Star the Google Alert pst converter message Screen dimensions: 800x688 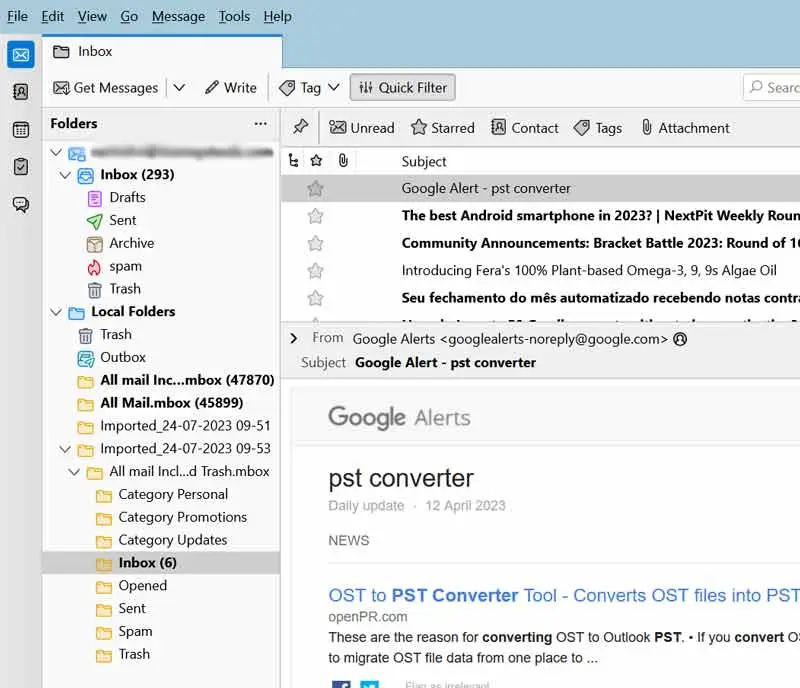316,188
